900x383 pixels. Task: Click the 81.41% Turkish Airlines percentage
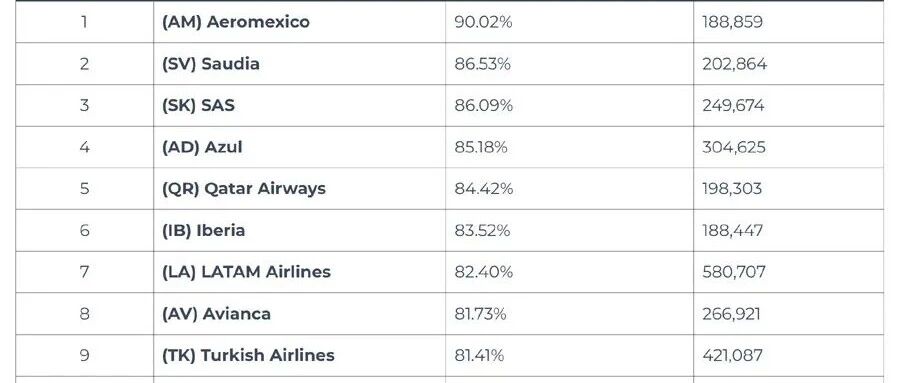479,355
